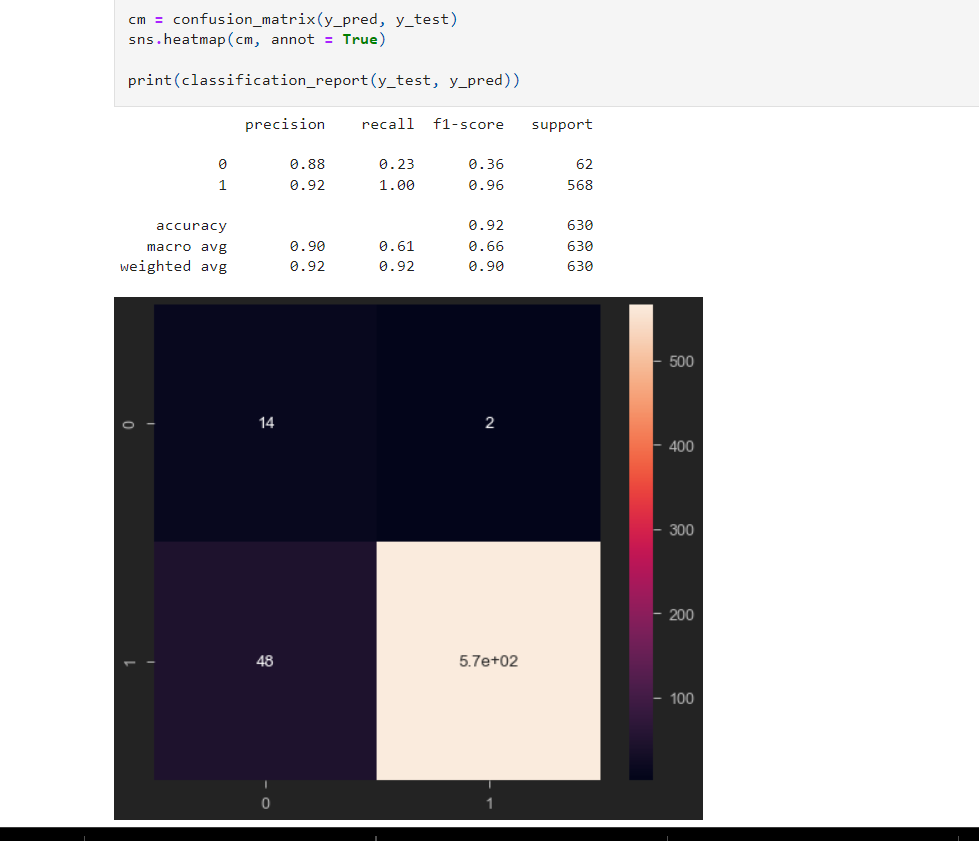
Task: Click the heatmap colorbar gradient
Action: (x=640, y=540)
